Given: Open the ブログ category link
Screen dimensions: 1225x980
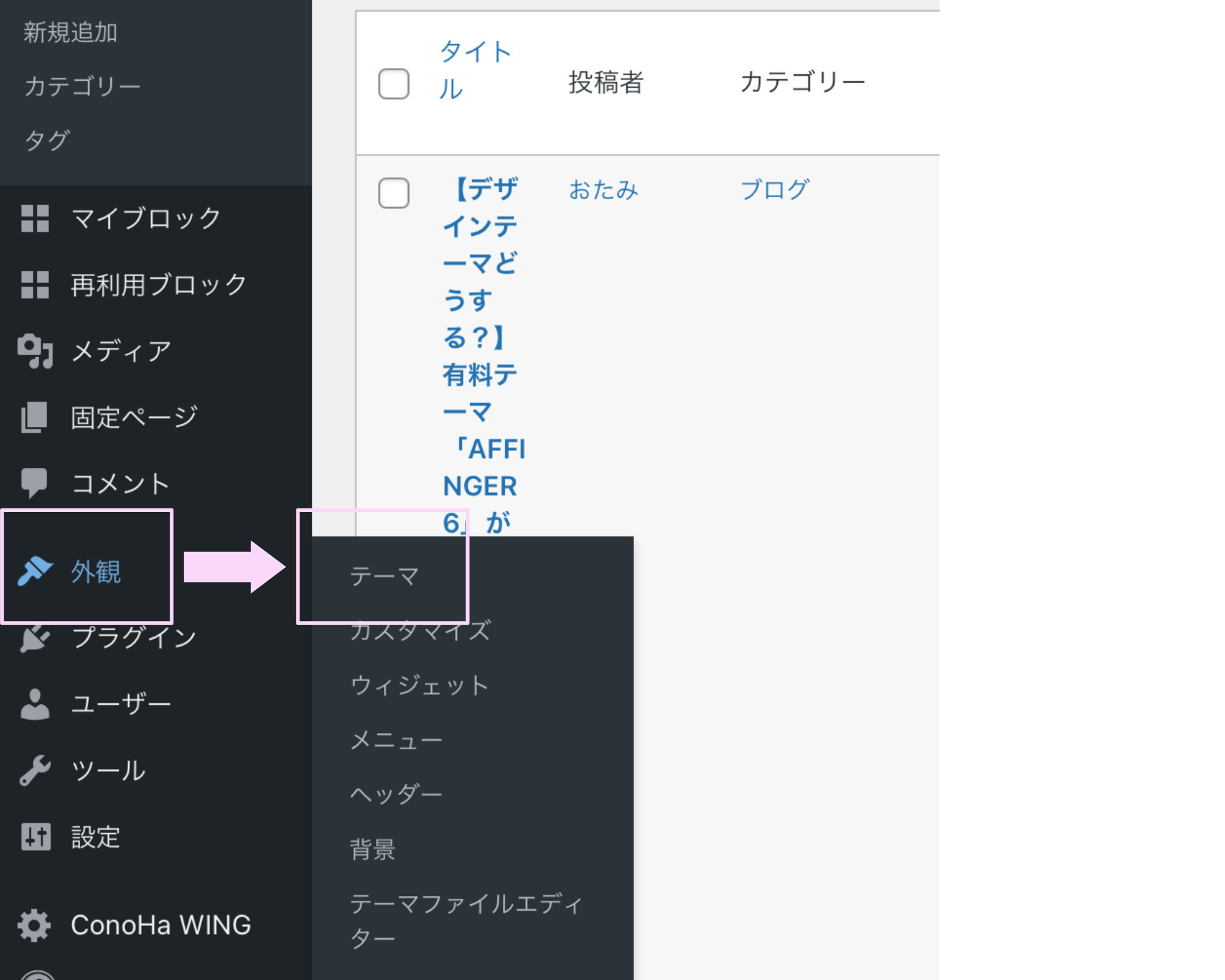Looking at the screenshot, I should tap(775, 190).
